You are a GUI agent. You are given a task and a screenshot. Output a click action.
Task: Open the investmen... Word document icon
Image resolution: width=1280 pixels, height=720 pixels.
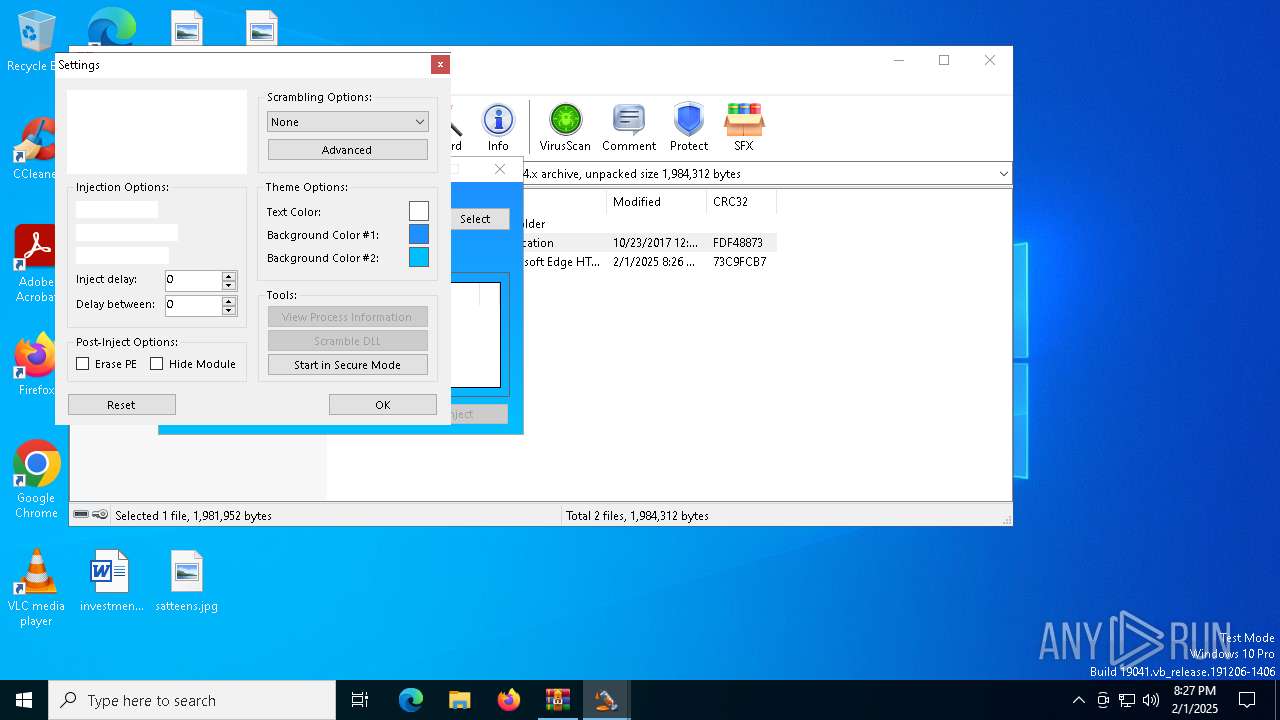pos(111,580)
